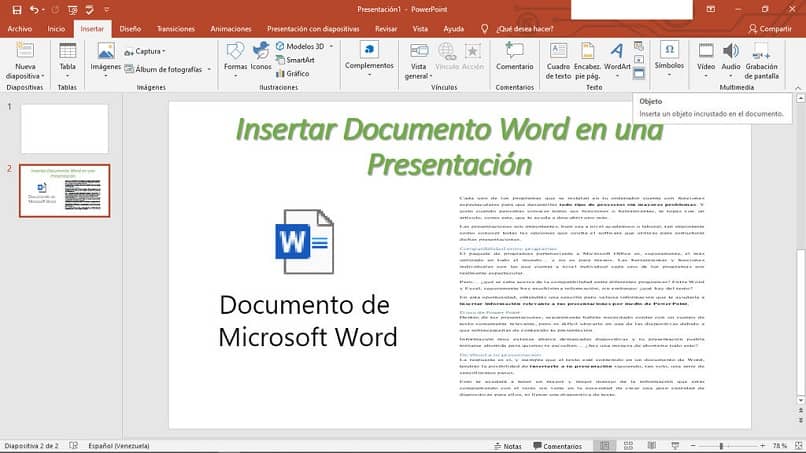Image resolution: width=806 pixels, height=453 pixels.
Task: Open ribbon display options icon
Action: (x=710, y=9)
